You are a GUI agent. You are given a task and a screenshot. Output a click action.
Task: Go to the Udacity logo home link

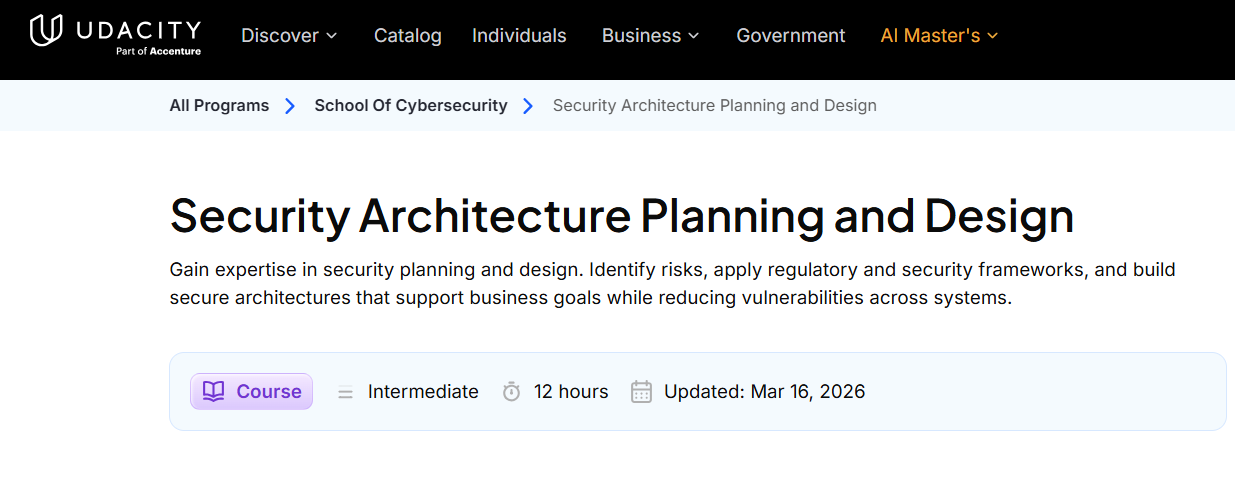click(x=115, y=35)
